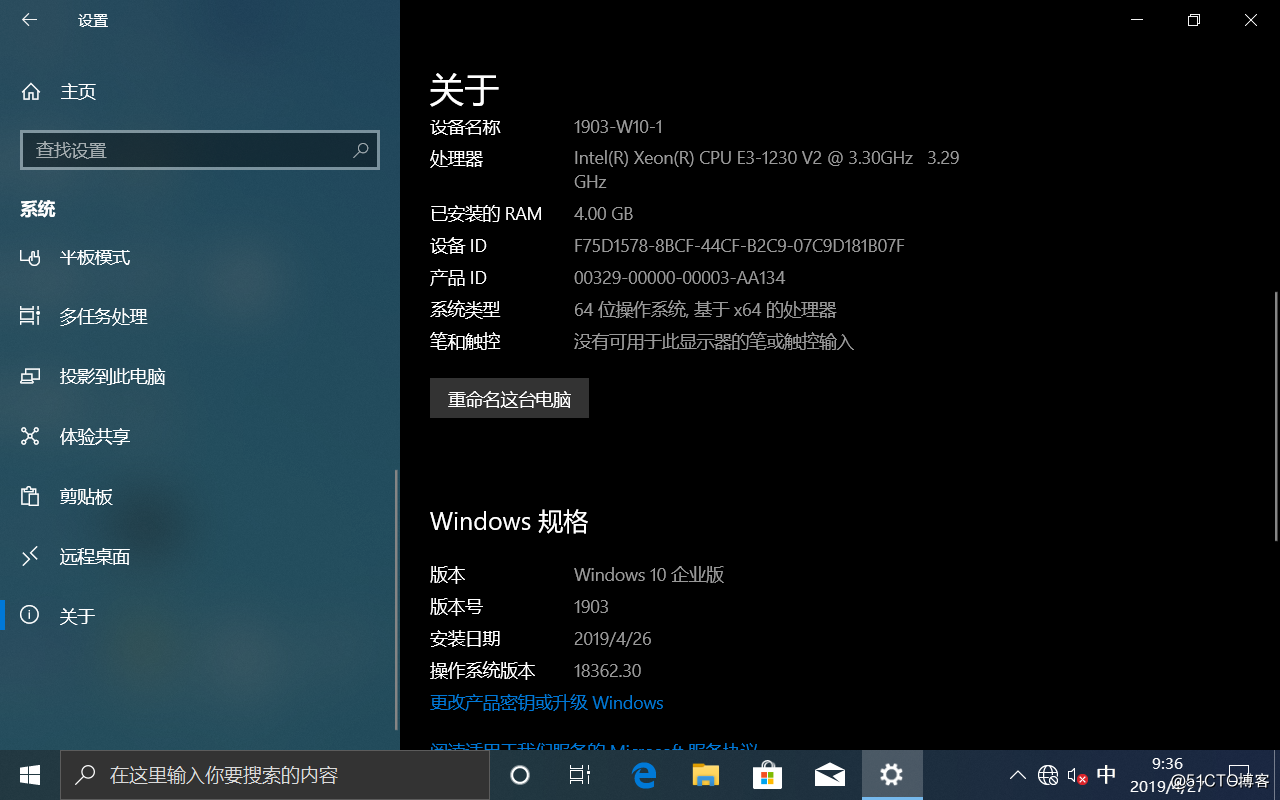Screen dimensions: 1280x800
Task: Open Microsoft Store from taskbar
Action: click(767, 775)
